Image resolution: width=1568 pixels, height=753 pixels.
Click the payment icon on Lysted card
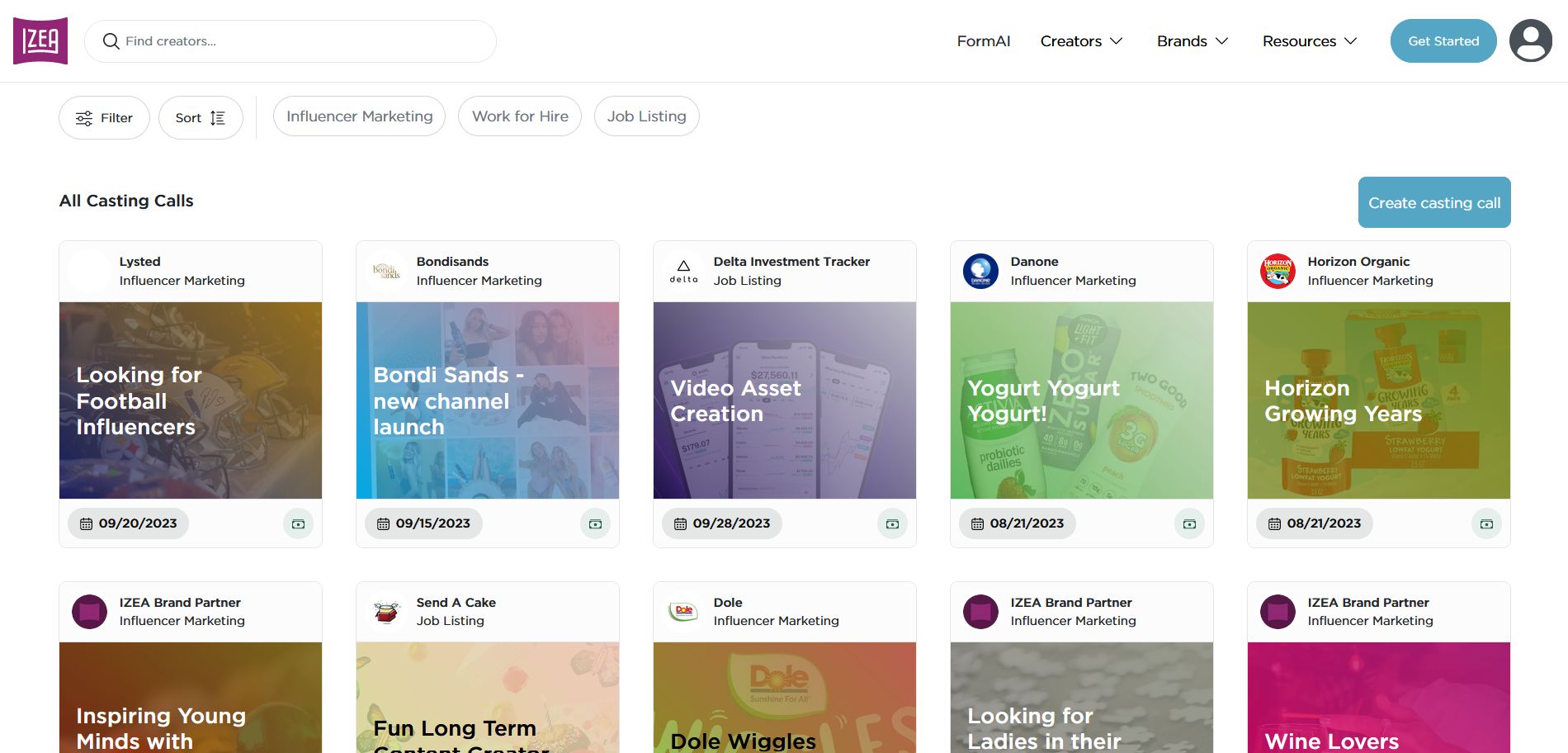298,524
